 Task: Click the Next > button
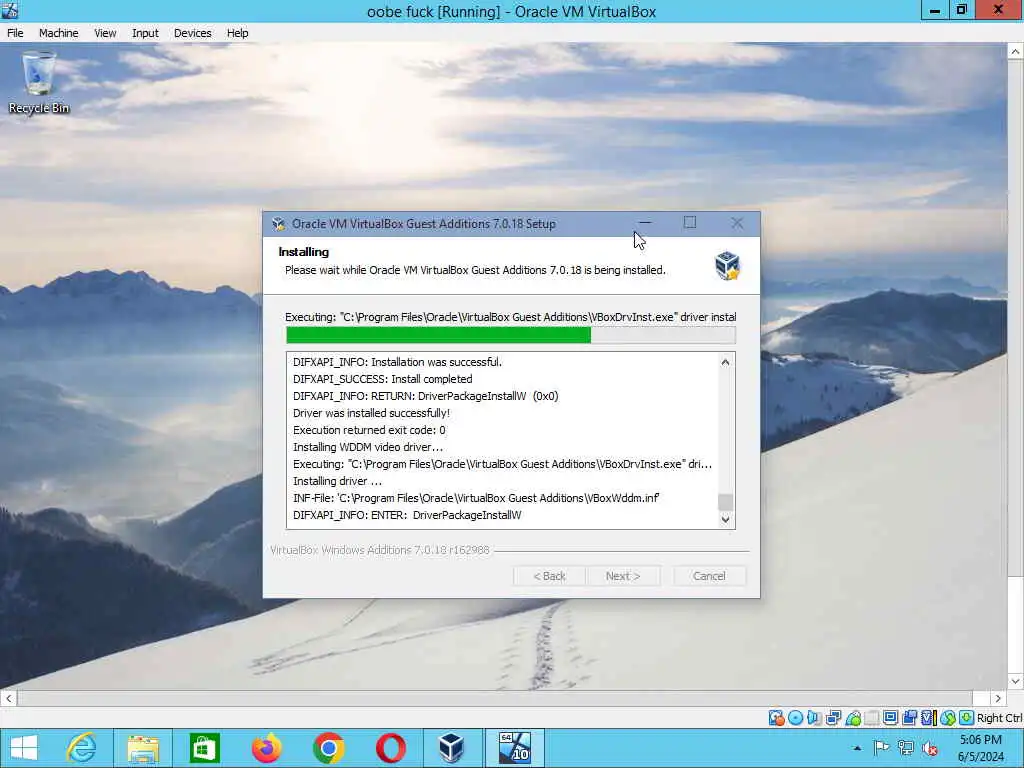point(622,576)
